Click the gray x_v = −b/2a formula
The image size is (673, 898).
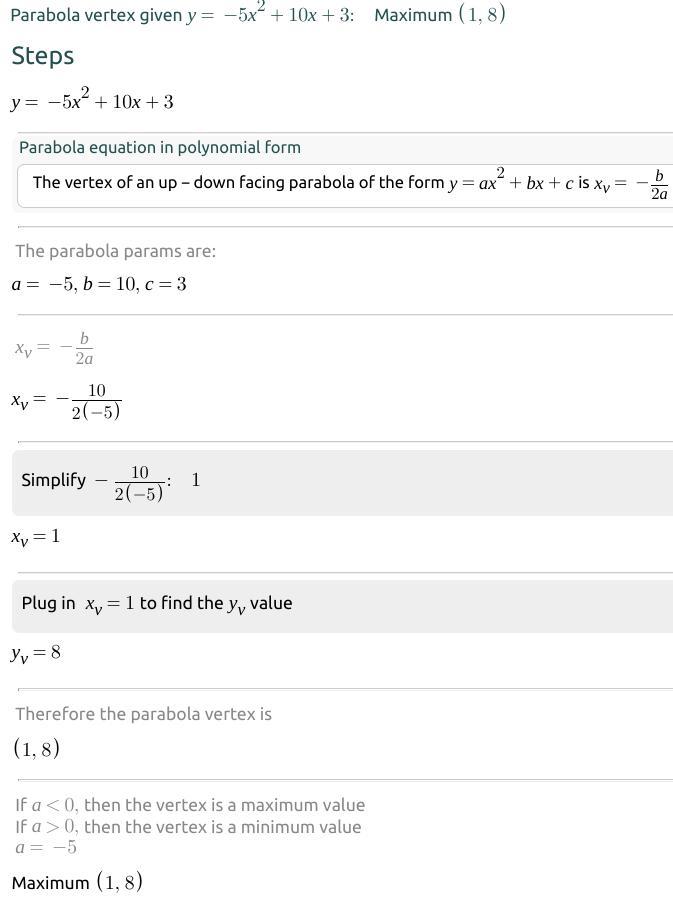pyautogui.click(x=55, y=348)
